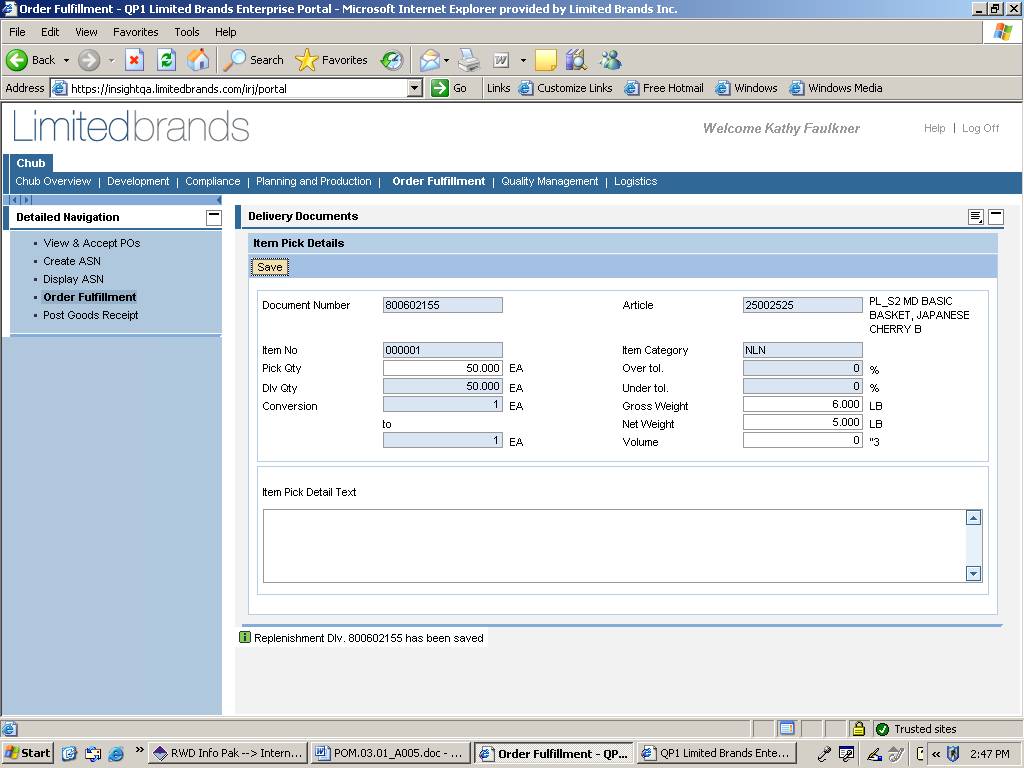Click the Item Pick Detail Text area
The width and height of the screenshot is (1024, 768).
coord(614,546)
